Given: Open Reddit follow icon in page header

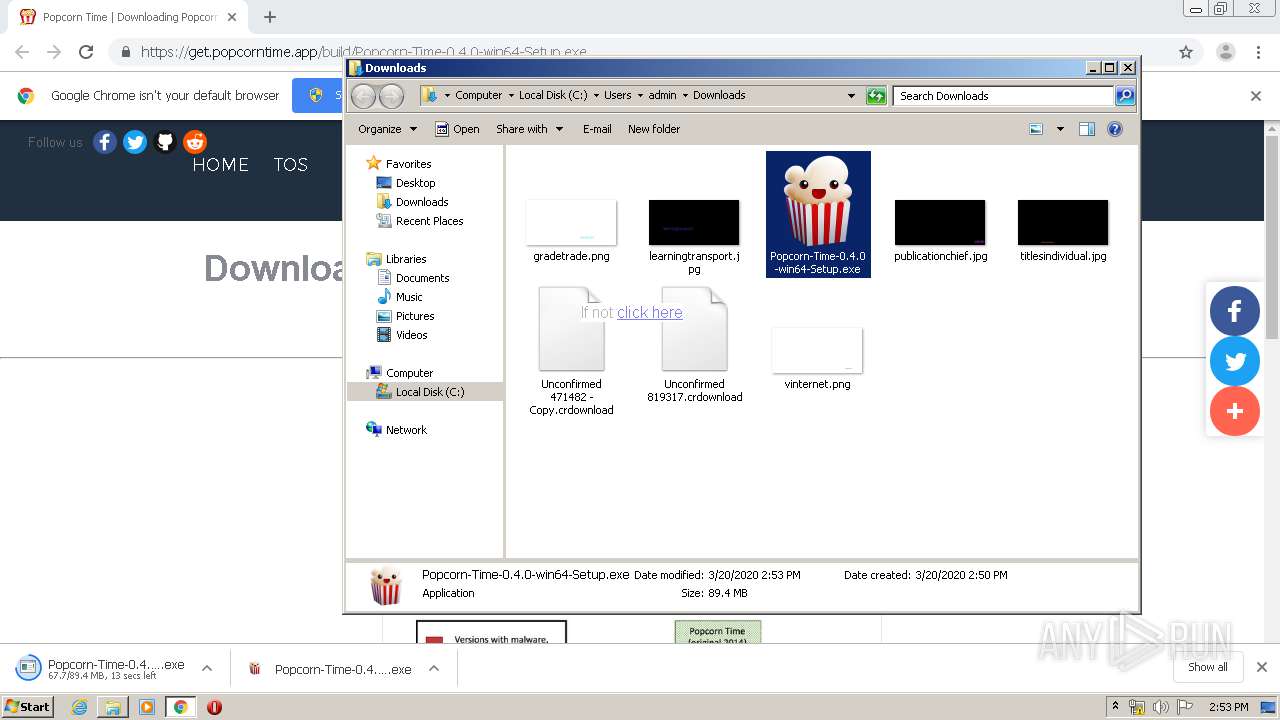Looking at the screenshot, I should click(x=195, y=142).
